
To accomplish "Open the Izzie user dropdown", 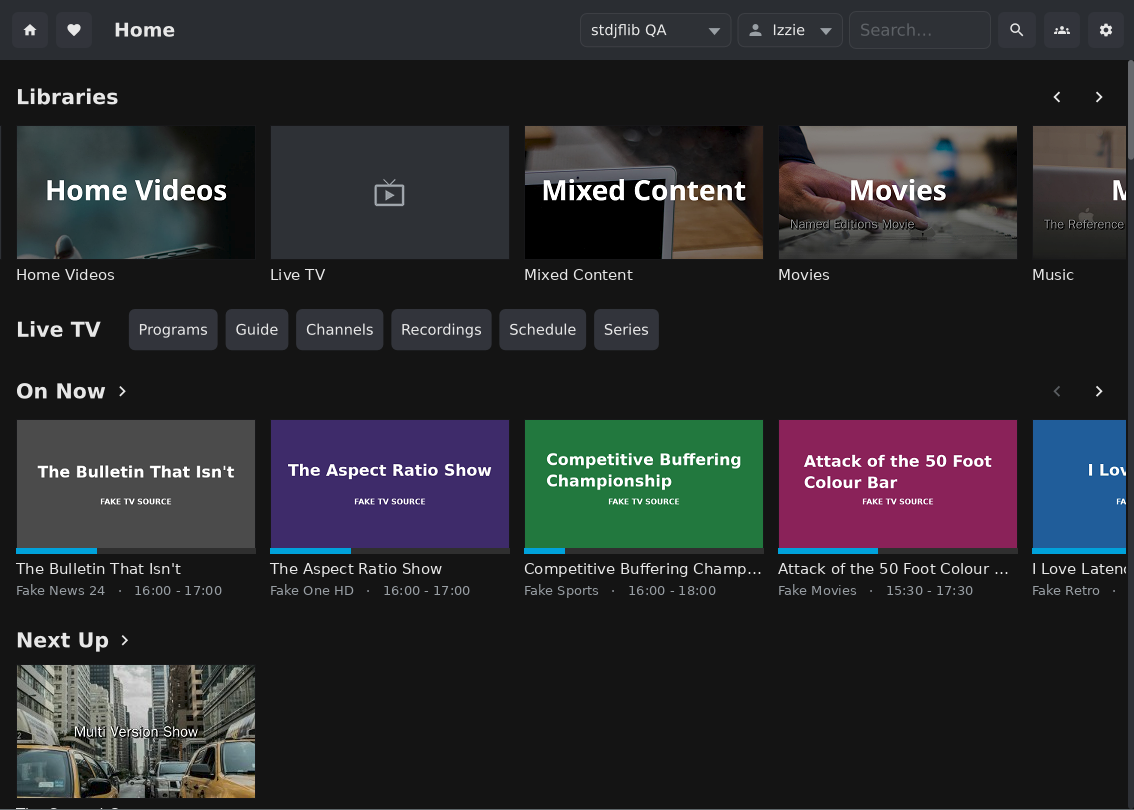I will (x=790, y=30).
